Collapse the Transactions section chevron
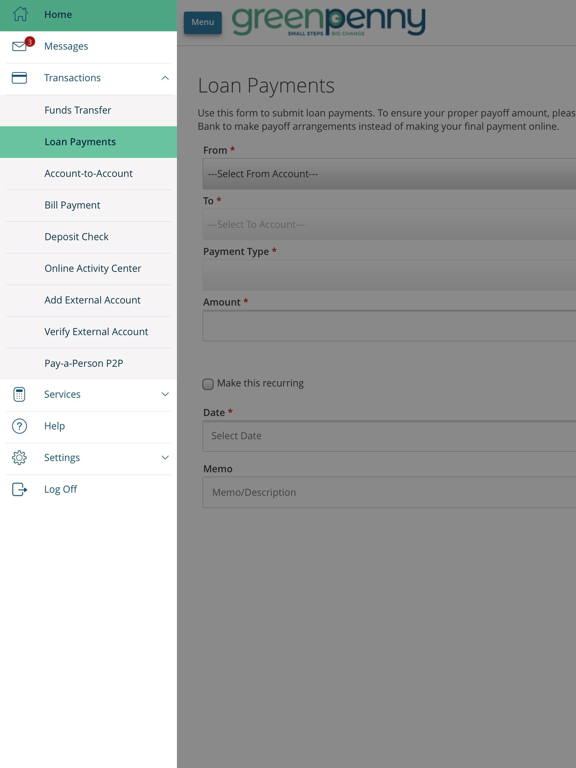 click(165, 78)
